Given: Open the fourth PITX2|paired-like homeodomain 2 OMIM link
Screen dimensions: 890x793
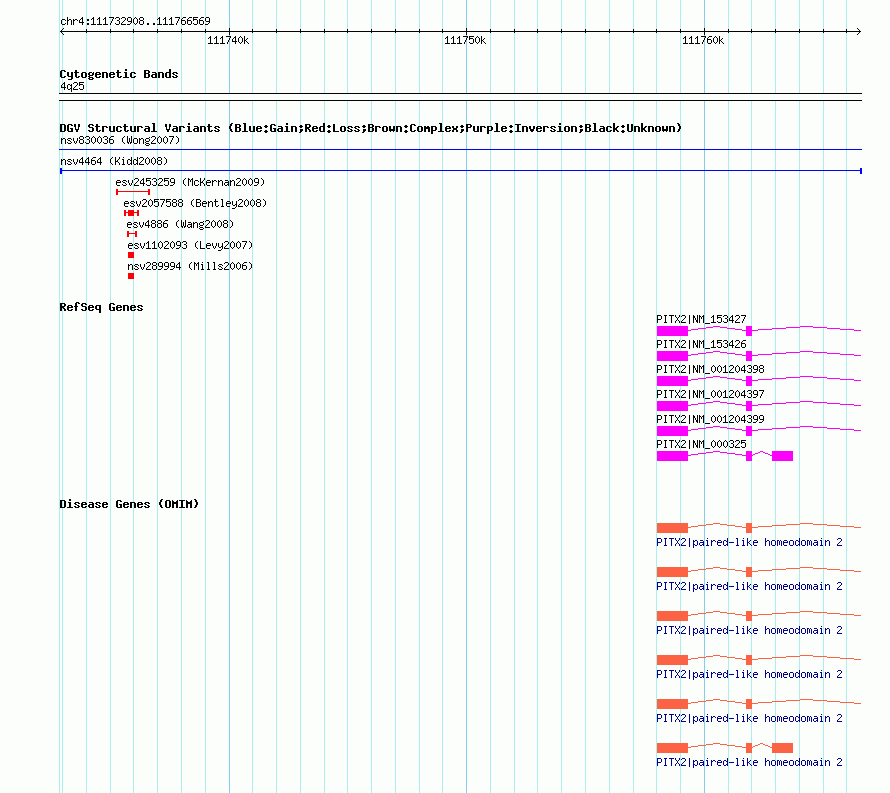Looking at the screenshot, I should coord(749,674).
